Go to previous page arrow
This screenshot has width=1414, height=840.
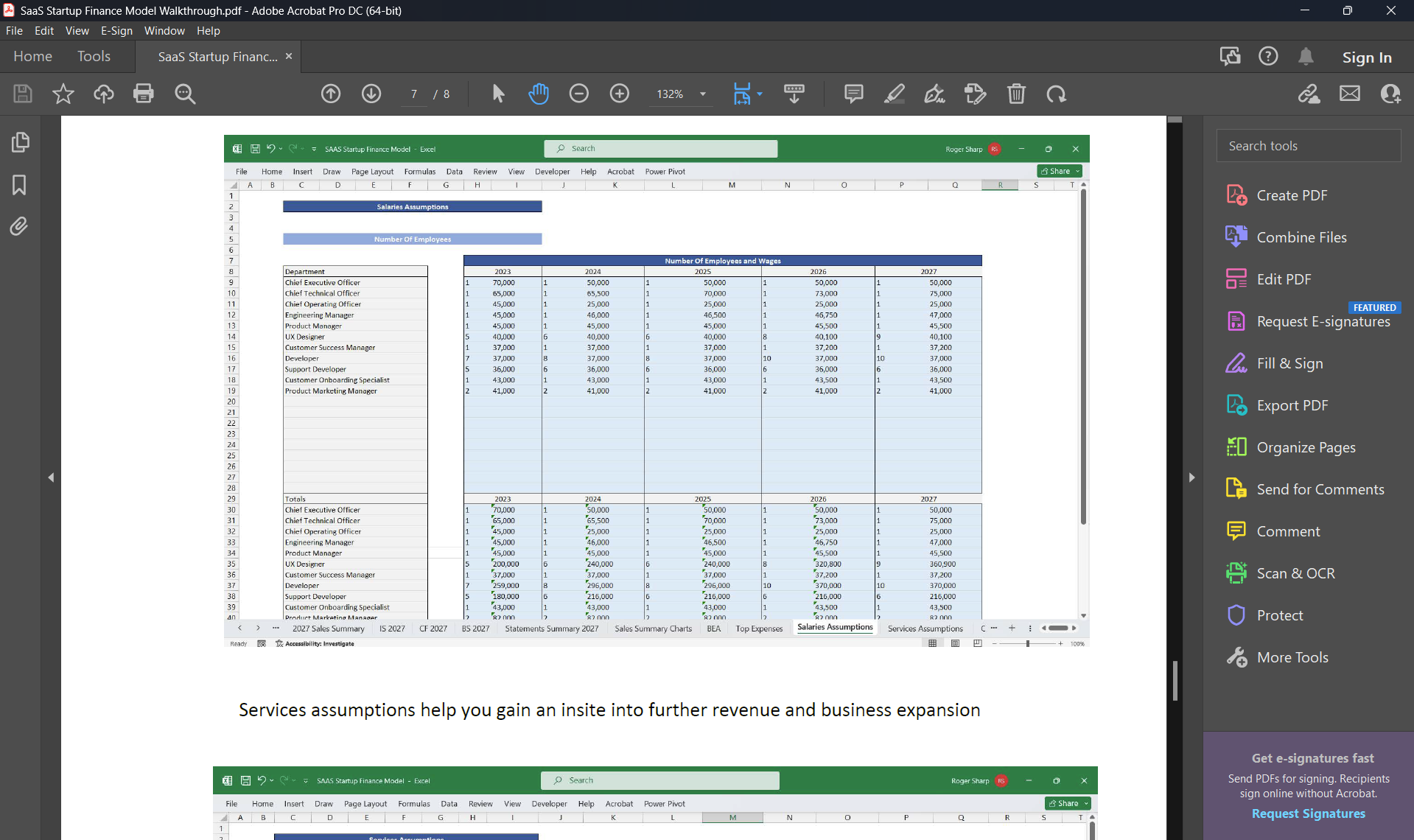tap(331, 94)
